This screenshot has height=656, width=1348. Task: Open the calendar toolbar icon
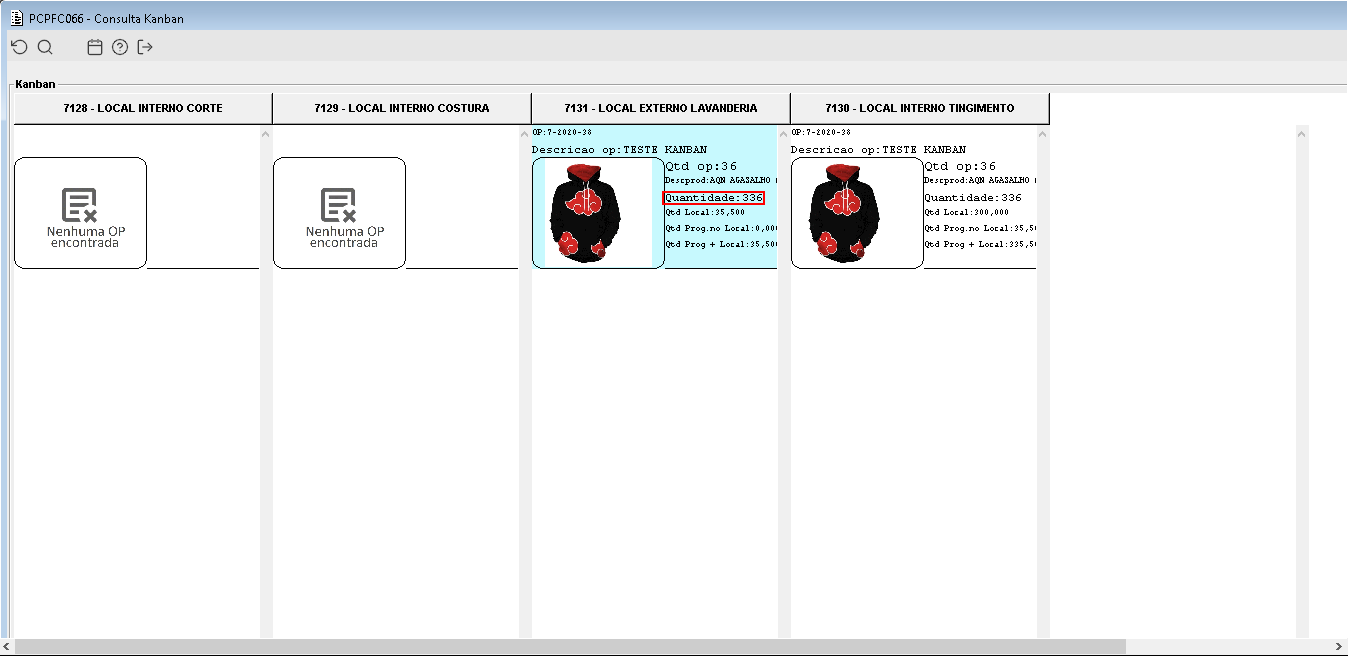click(x=95, y=47)
